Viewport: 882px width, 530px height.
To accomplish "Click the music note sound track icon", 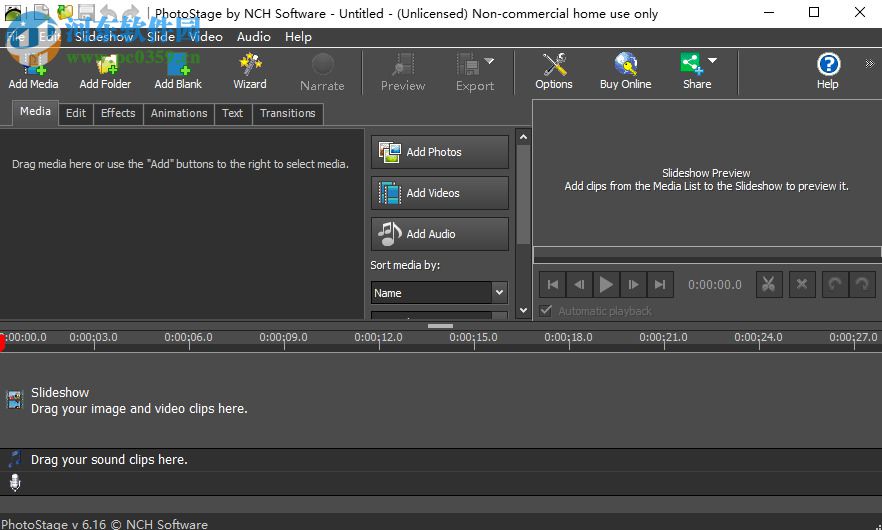I will coord(15,459).
